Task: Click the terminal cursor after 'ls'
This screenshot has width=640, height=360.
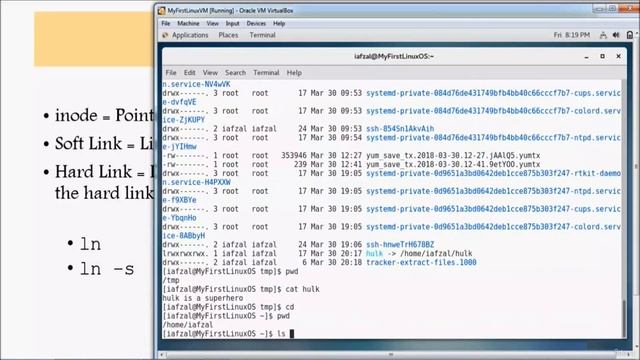Action: click(x=292, y=333)
